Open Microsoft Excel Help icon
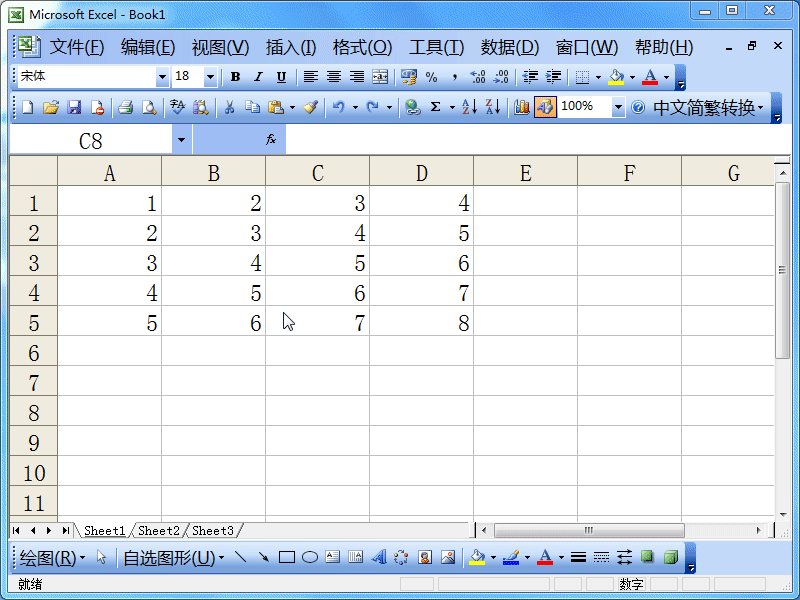Viewport: 800px width, 600px height. pos(638,108)
